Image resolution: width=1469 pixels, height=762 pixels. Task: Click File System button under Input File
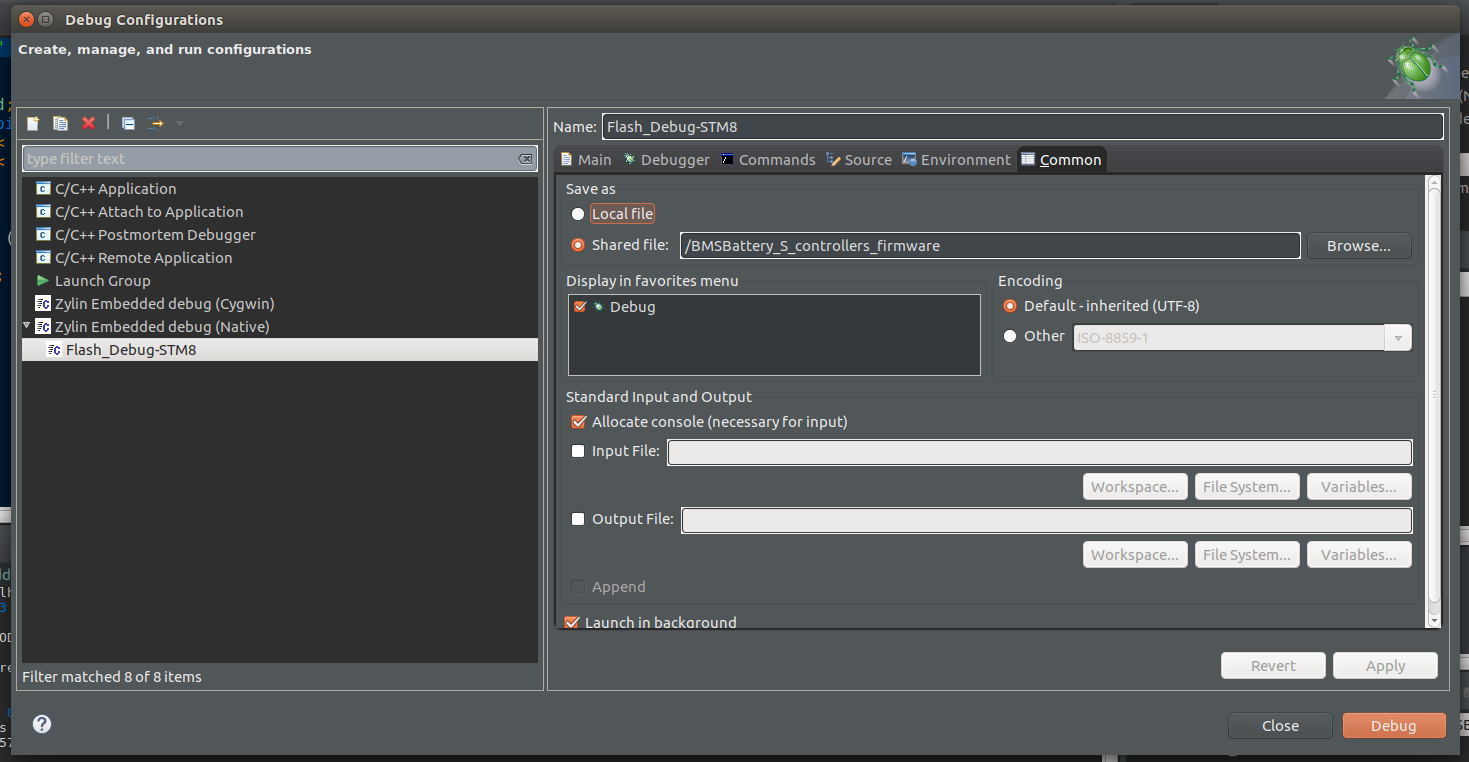point(1247,487)
